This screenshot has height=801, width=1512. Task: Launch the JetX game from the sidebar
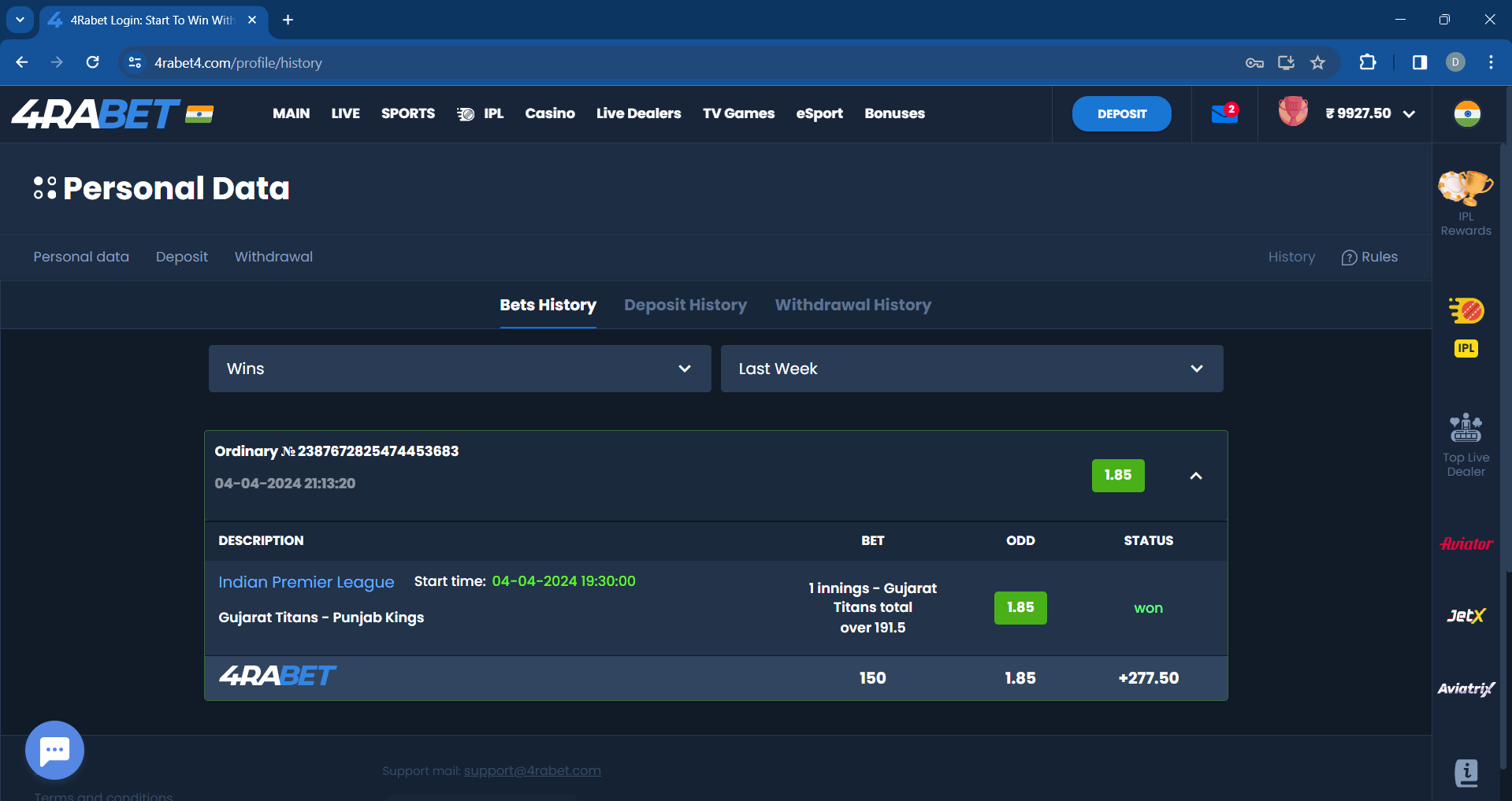click(1466, 616)
